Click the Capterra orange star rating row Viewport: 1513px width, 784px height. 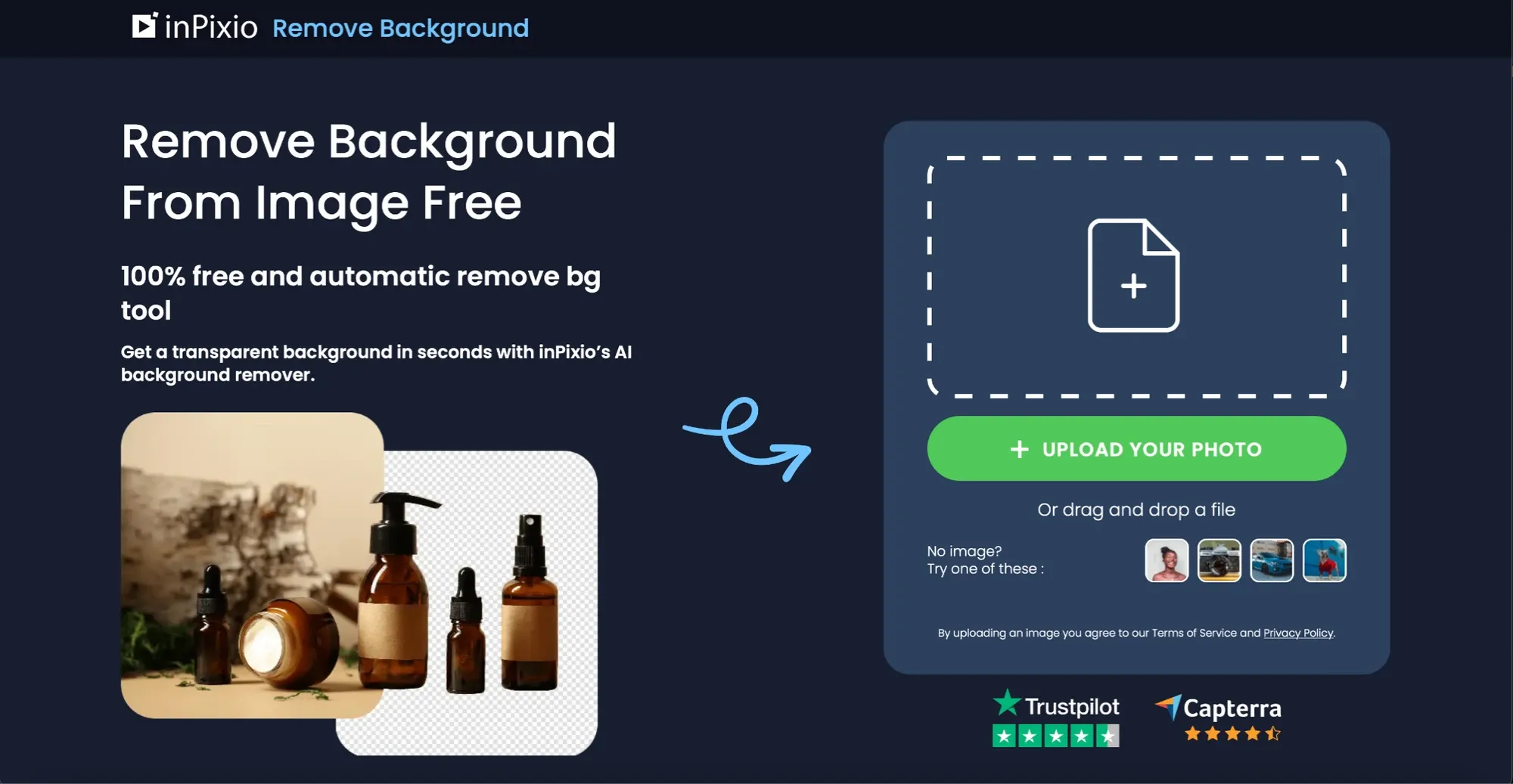coord(1233,733)
